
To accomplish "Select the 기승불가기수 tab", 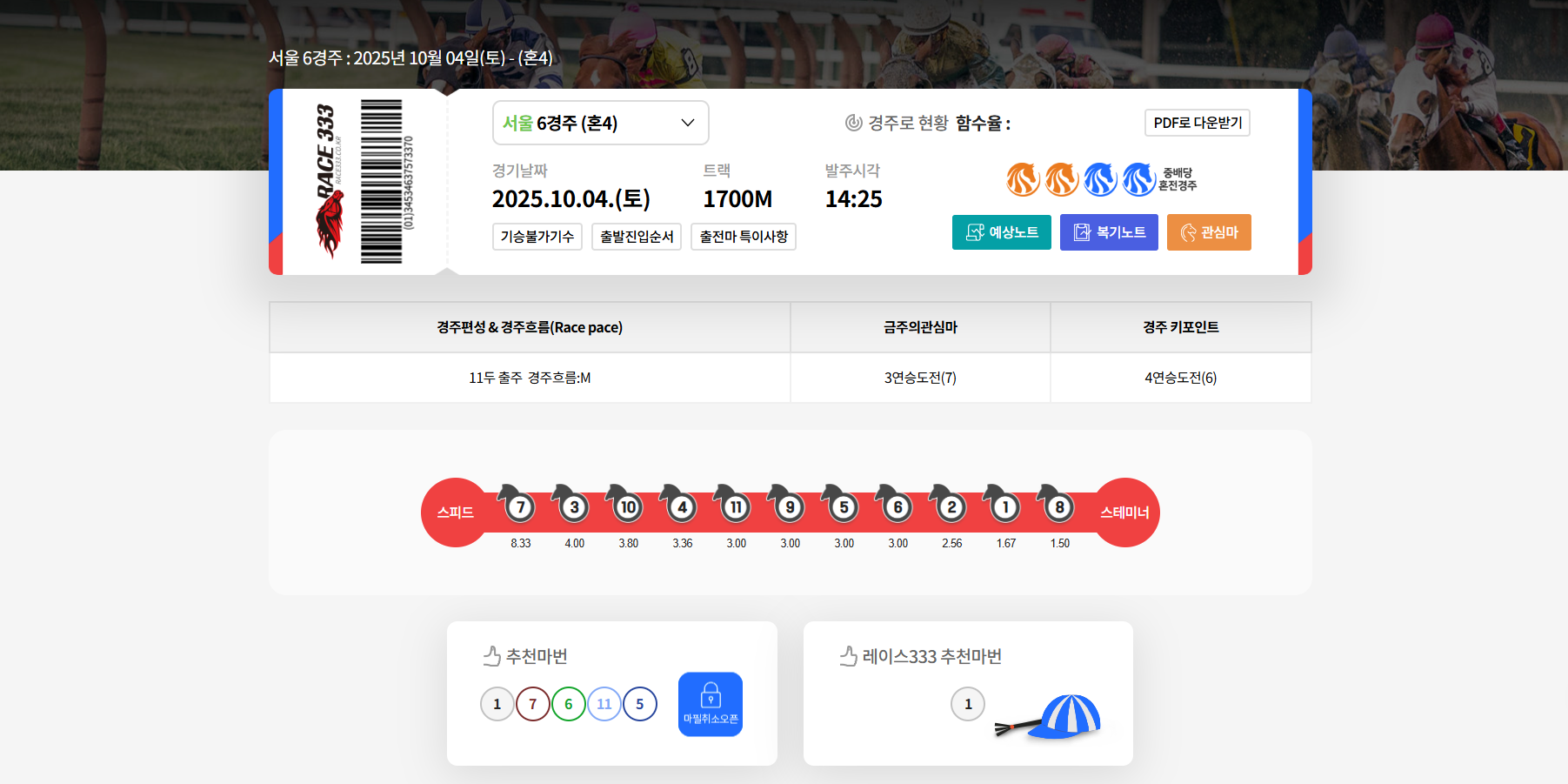I will click(537, 237).
